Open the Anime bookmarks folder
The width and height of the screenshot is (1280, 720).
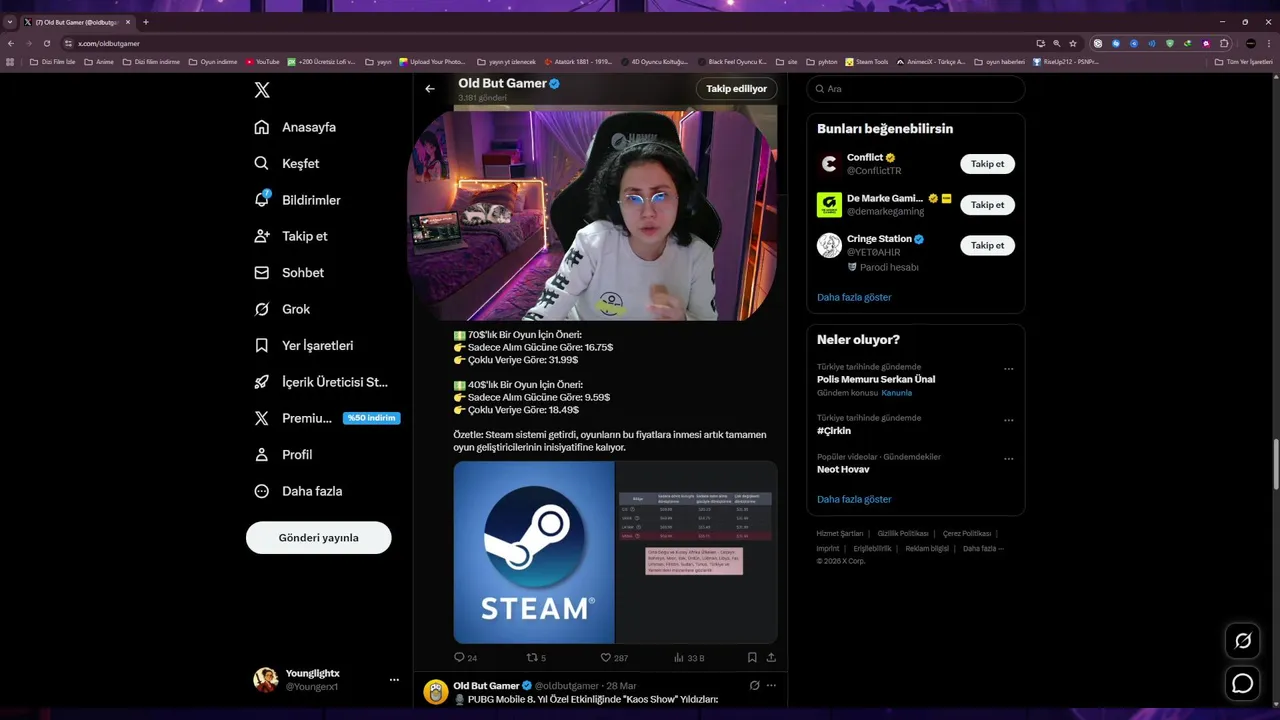(100, 62)
